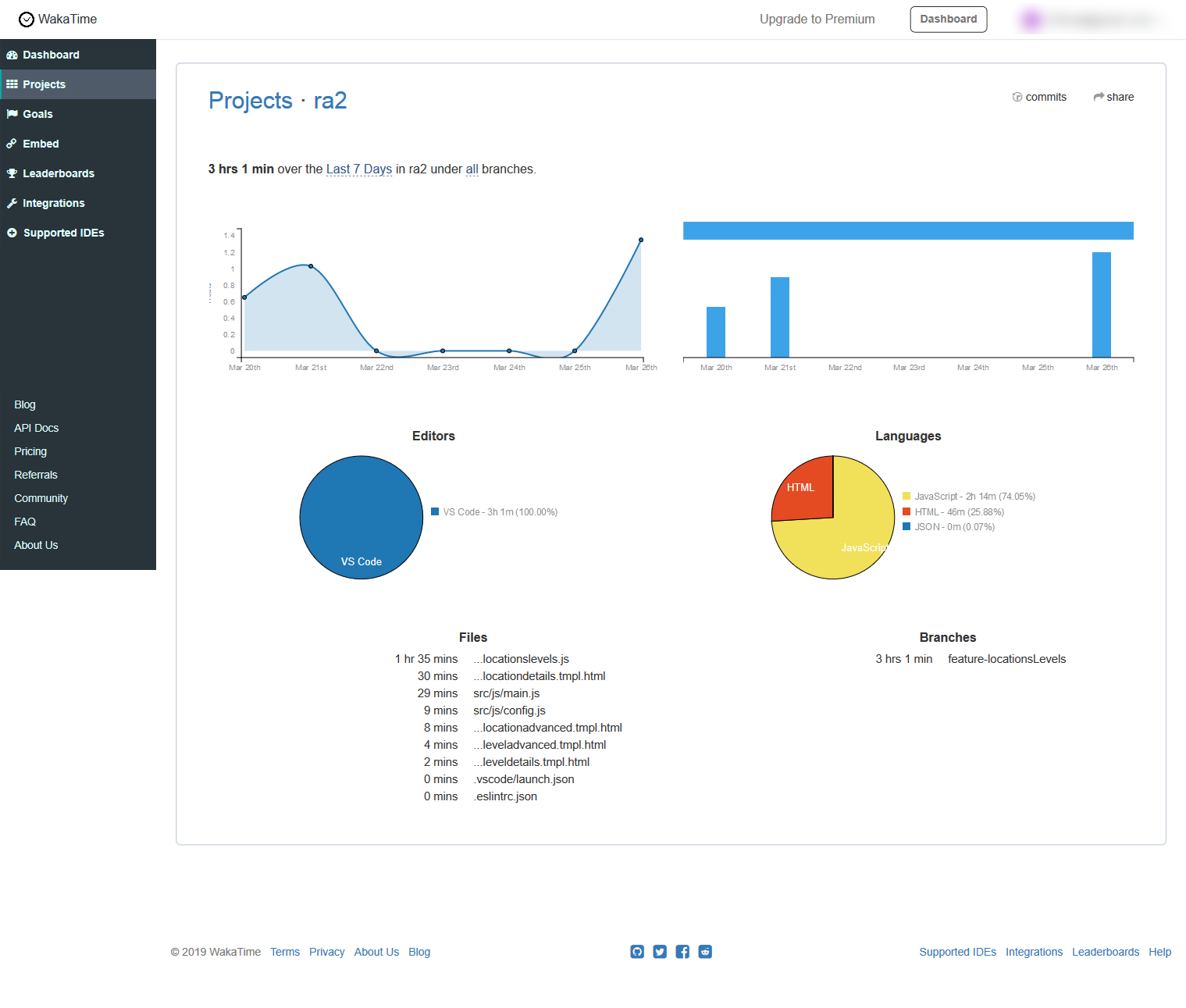
Task: Open the Reddit footer icon
Action: point(705,951)
